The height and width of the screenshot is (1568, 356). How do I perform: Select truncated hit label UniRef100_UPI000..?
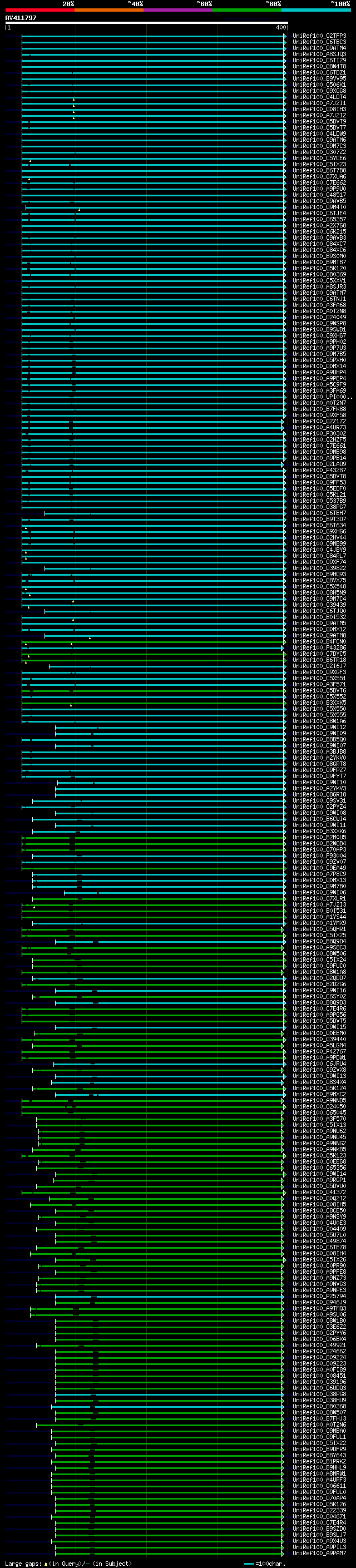(x=322, y=397)
